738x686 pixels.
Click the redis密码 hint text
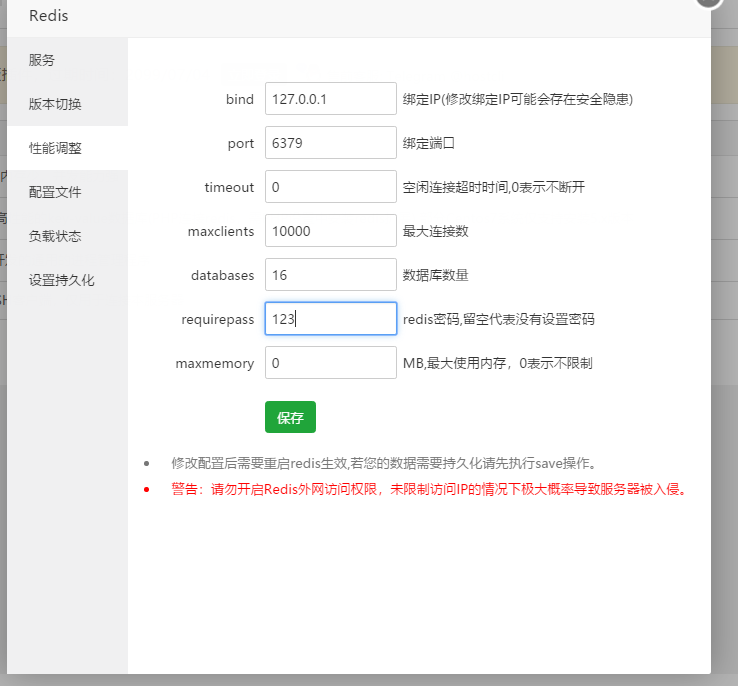[498, 319]
